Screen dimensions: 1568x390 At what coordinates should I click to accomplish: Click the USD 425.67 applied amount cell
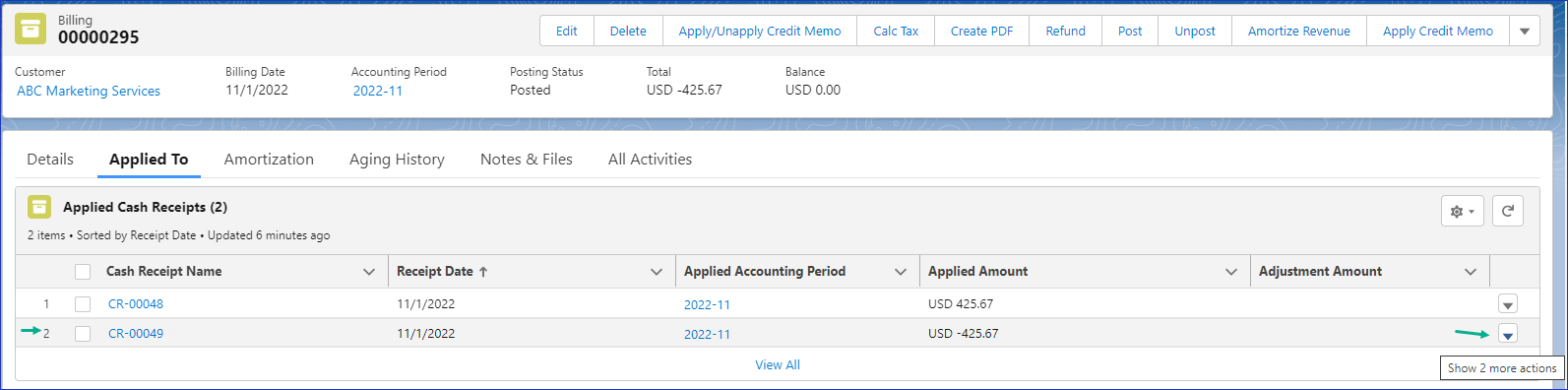tap(961, 304)
